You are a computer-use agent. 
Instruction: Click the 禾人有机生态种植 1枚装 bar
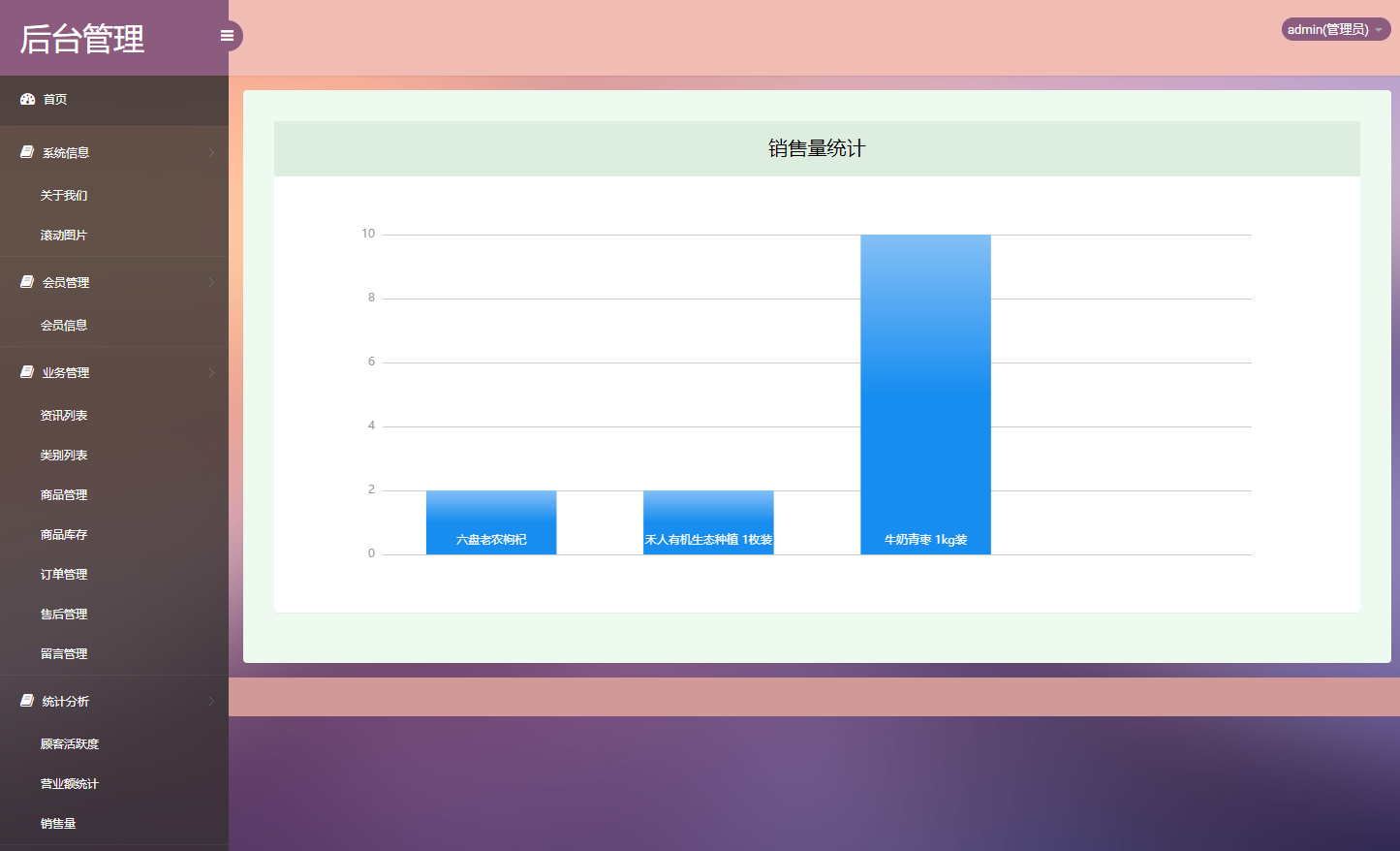click(x=708, y=522)
